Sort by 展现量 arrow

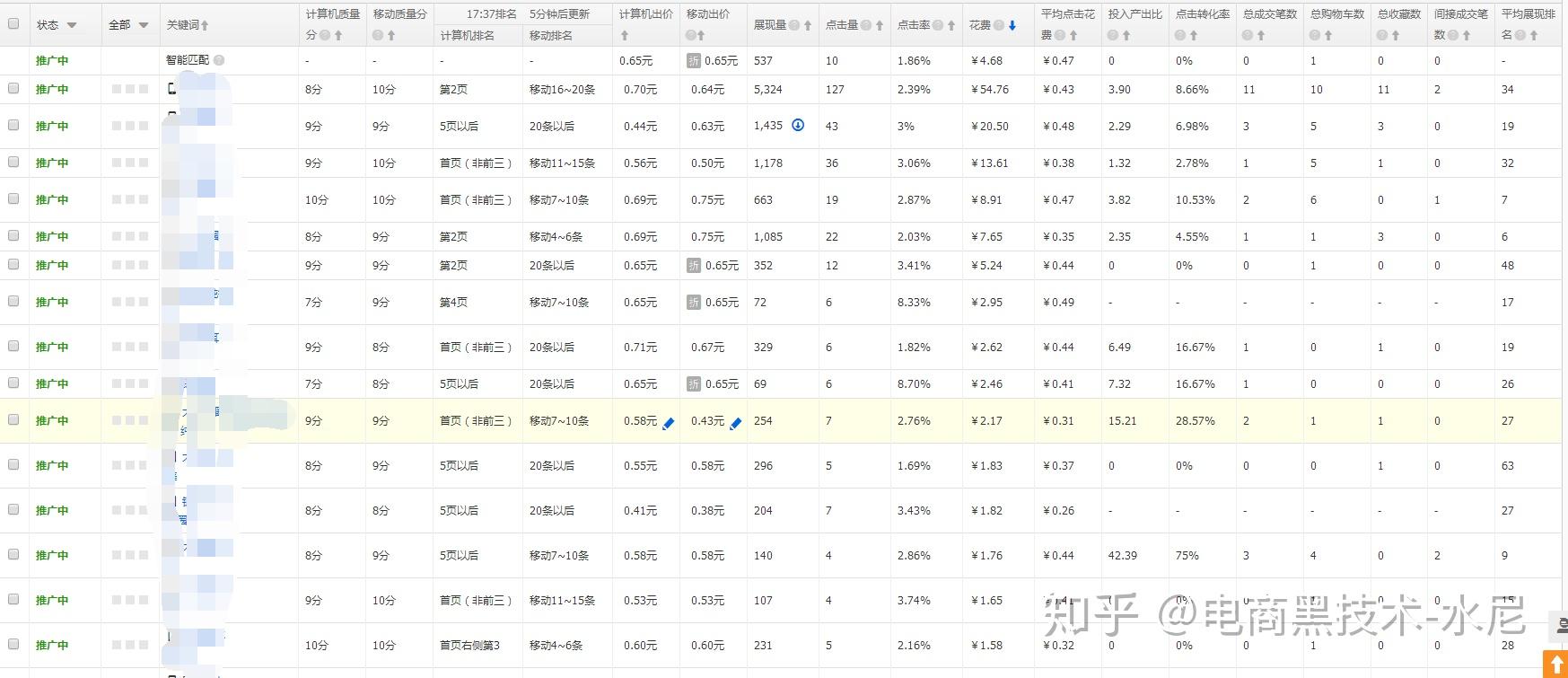pyautogui.click(x=808, y=25)
